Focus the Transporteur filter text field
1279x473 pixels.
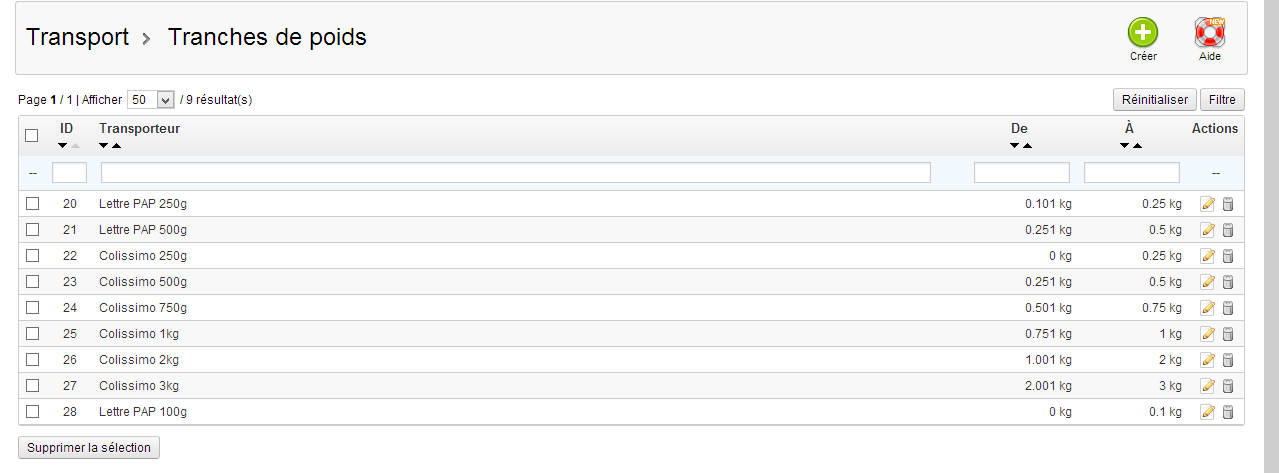tap(516, 173)
